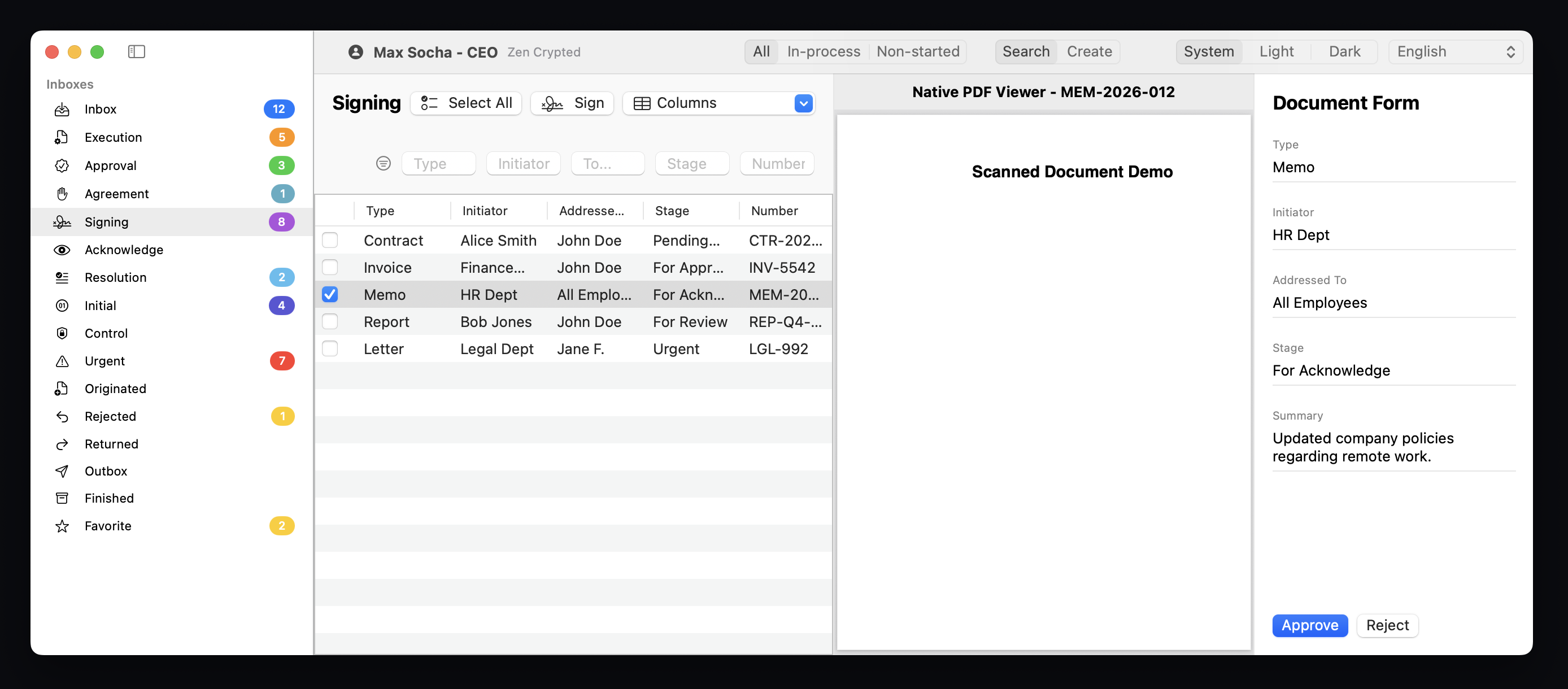Image resolution: width=1568 pixels, height=689 pixels.
Task: Click the Urgent warning triangle icon
Action: 62,361
